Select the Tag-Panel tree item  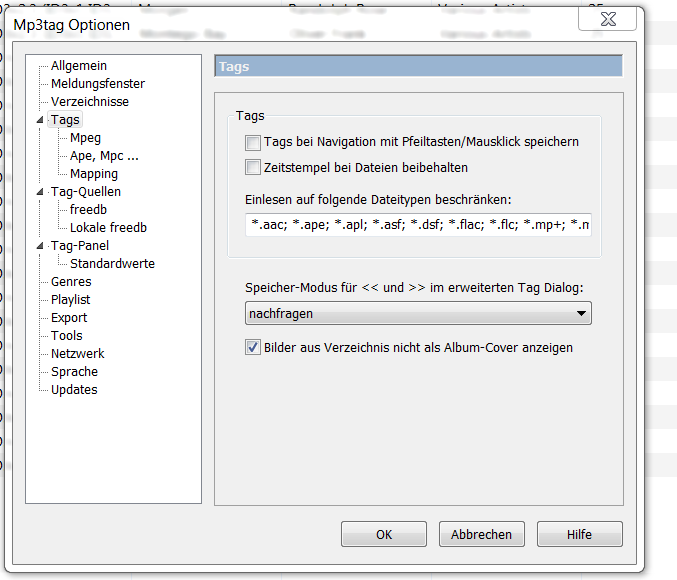tap(80, 246)
